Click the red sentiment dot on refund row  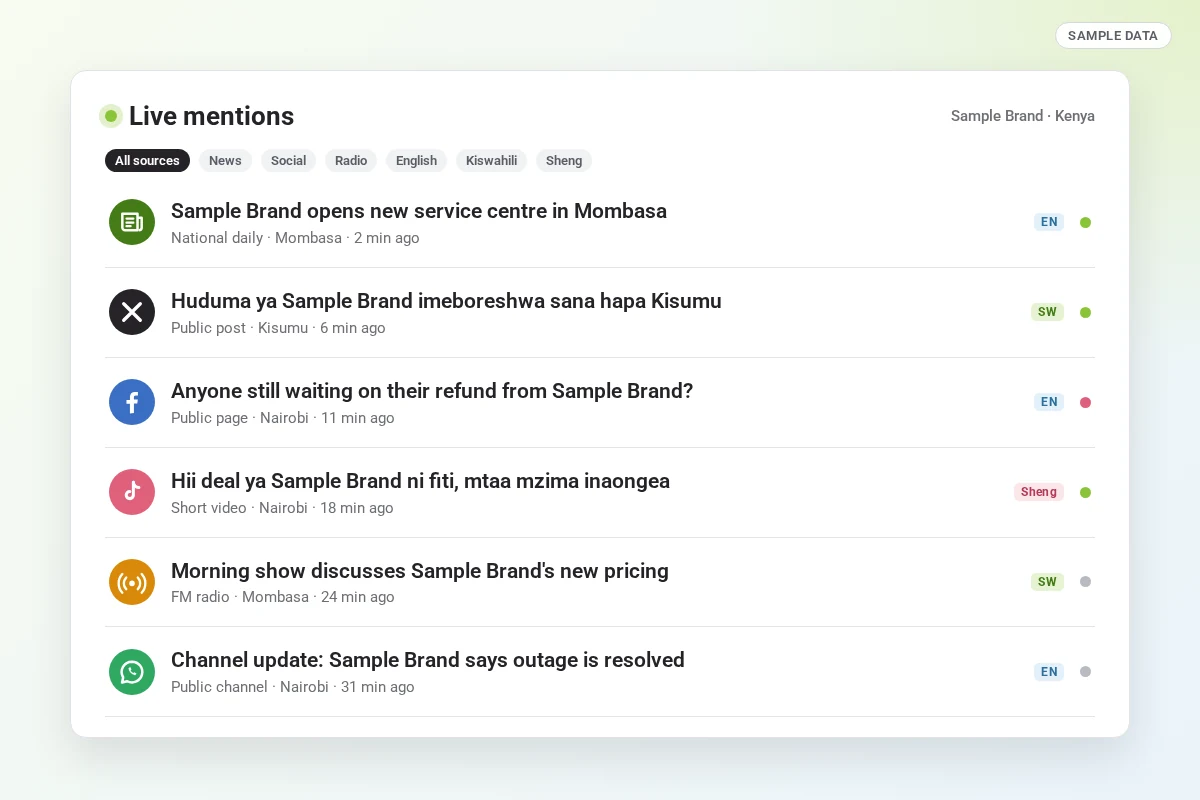1085,402
